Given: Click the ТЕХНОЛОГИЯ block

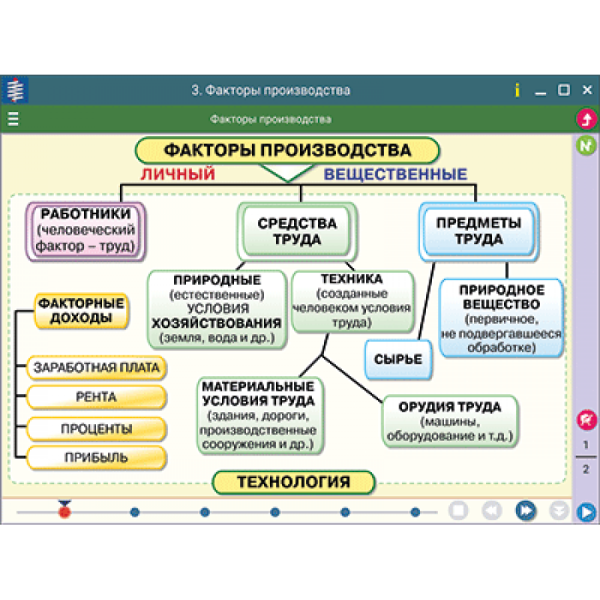Looking at the screenshot, I should pos(293,483).
